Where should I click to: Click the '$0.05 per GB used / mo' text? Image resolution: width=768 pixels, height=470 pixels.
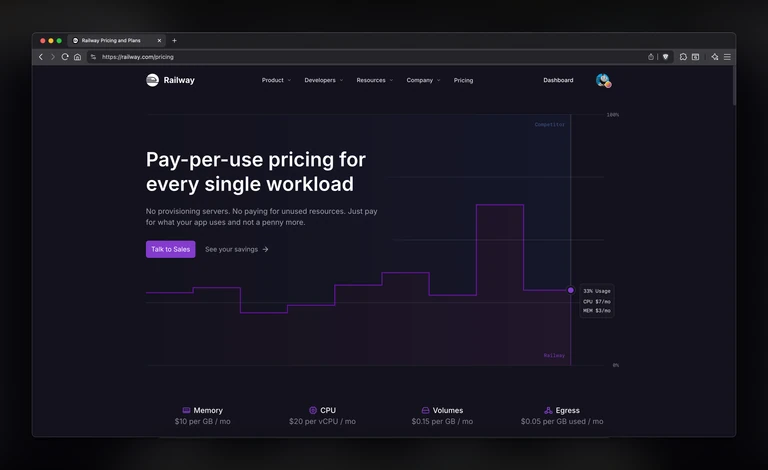[x=562, y=422]
